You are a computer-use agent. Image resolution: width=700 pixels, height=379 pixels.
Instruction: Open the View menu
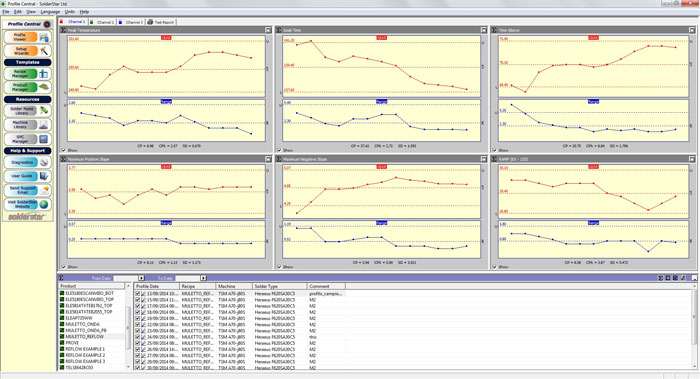coord(31,12)
